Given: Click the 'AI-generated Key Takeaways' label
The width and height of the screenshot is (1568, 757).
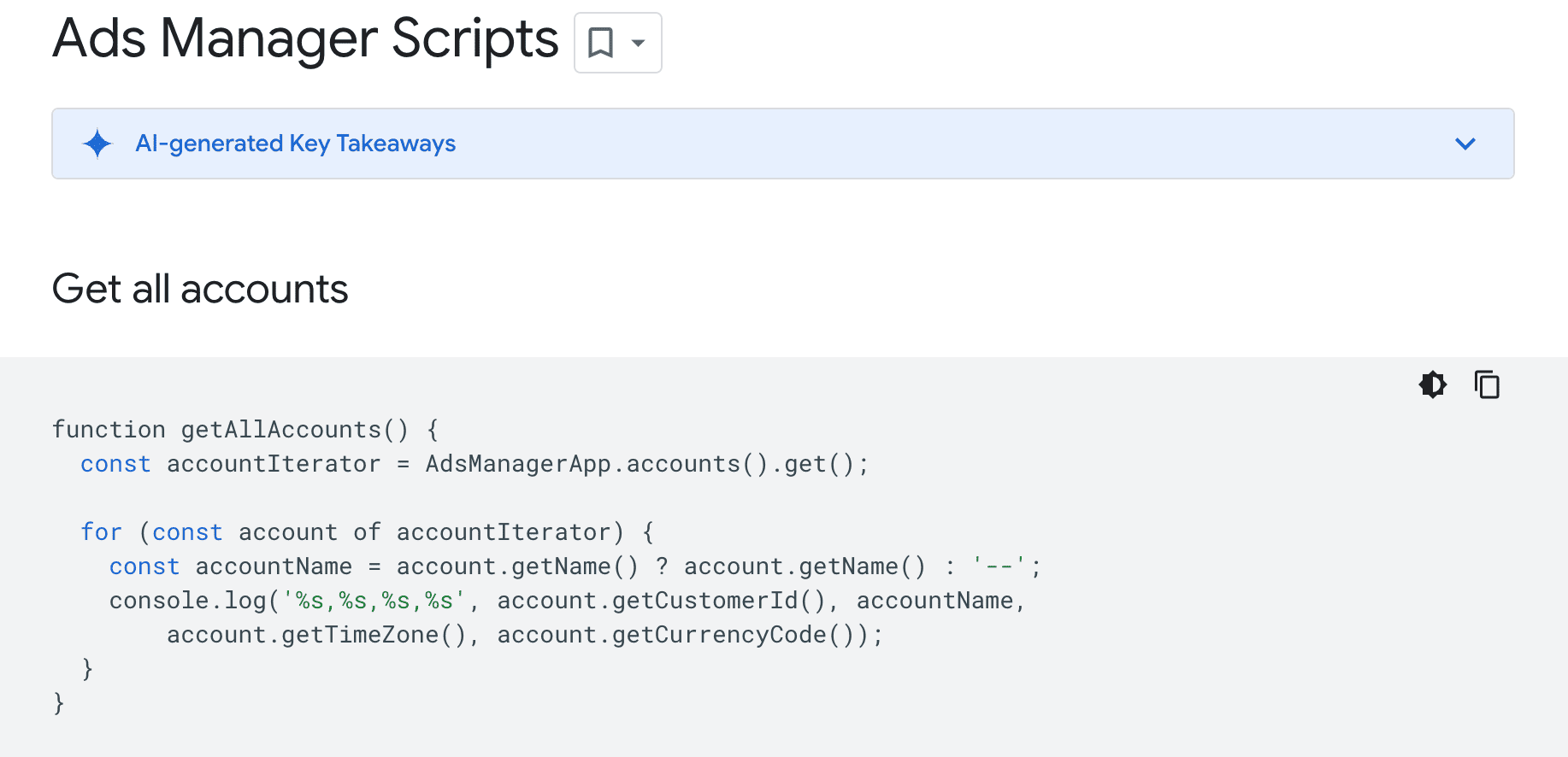Looking at the screenshot, I should tap(296, 144).
